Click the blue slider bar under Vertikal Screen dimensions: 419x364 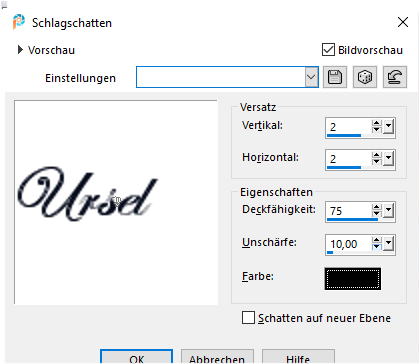(344, 135)
